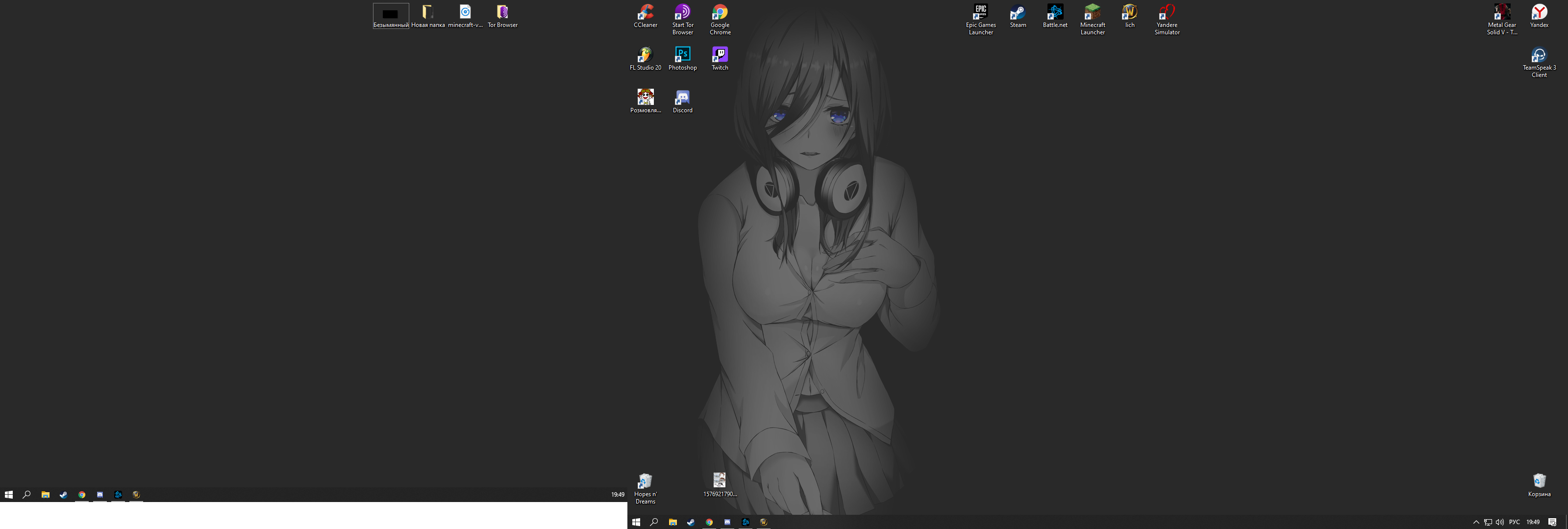Select the Epic Games Launcher icon
The width and height of the screenshot is (1568, 529).
(x=981, y=20)
